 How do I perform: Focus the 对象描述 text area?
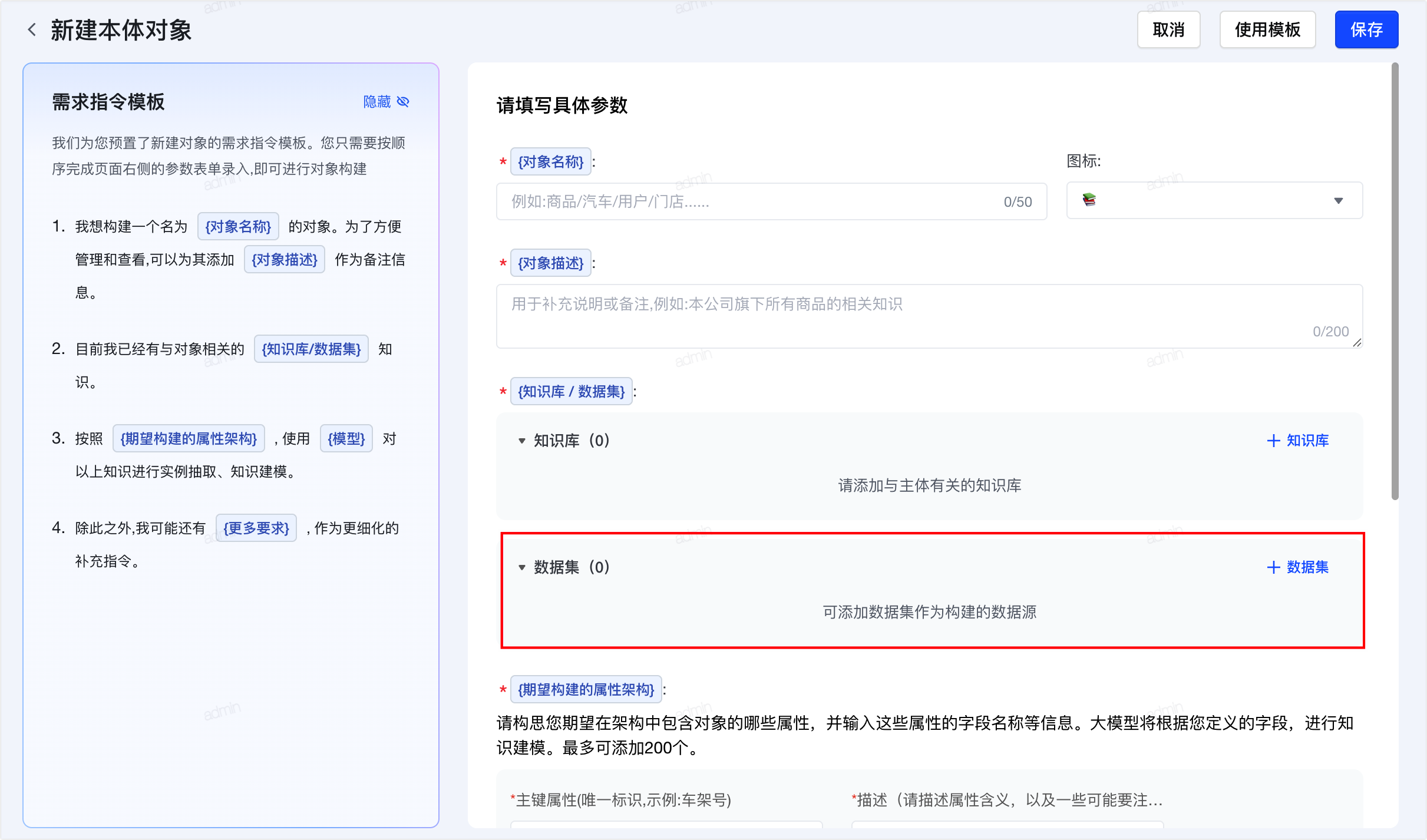pos(929,316)
